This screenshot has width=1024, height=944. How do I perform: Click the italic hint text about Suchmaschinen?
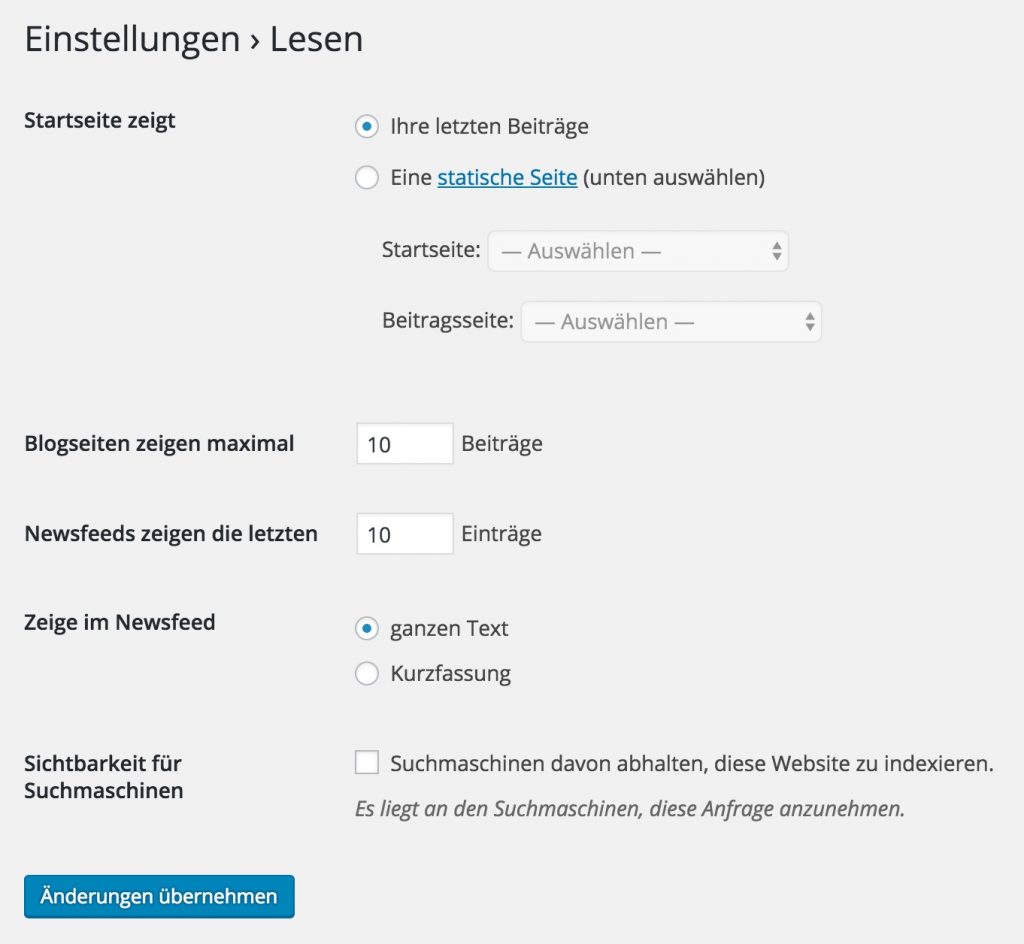pyautogui.click(x=629, y=811)
